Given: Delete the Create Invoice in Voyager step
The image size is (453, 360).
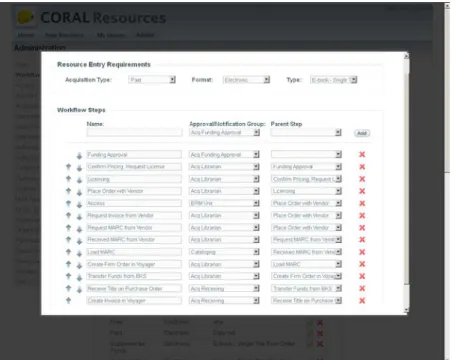Looking at the screenshot, I should 362,301.
